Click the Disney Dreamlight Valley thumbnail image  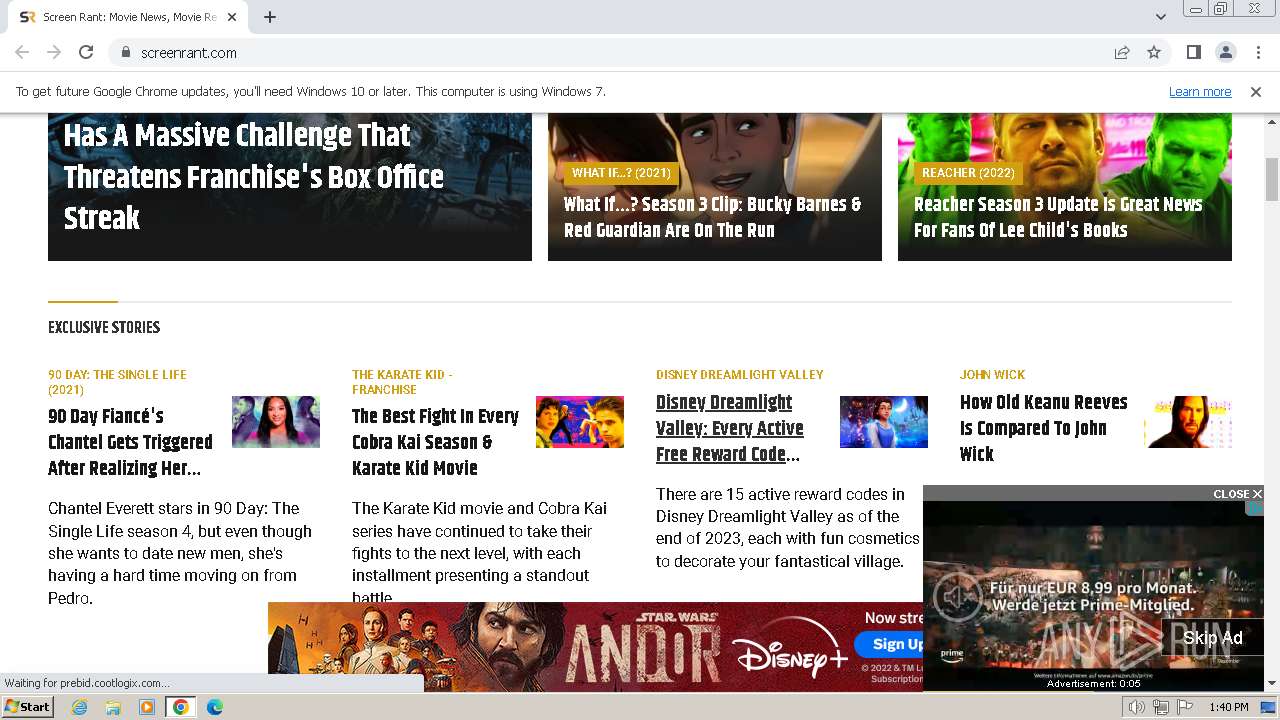884,422
